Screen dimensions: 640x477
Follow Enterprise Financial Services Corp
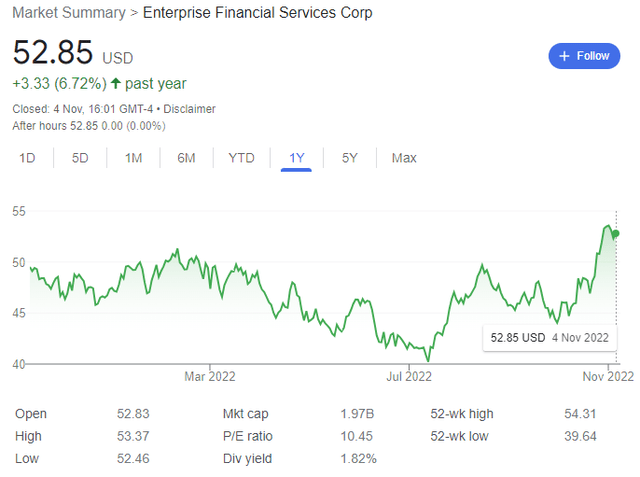[x=584, y=56]
